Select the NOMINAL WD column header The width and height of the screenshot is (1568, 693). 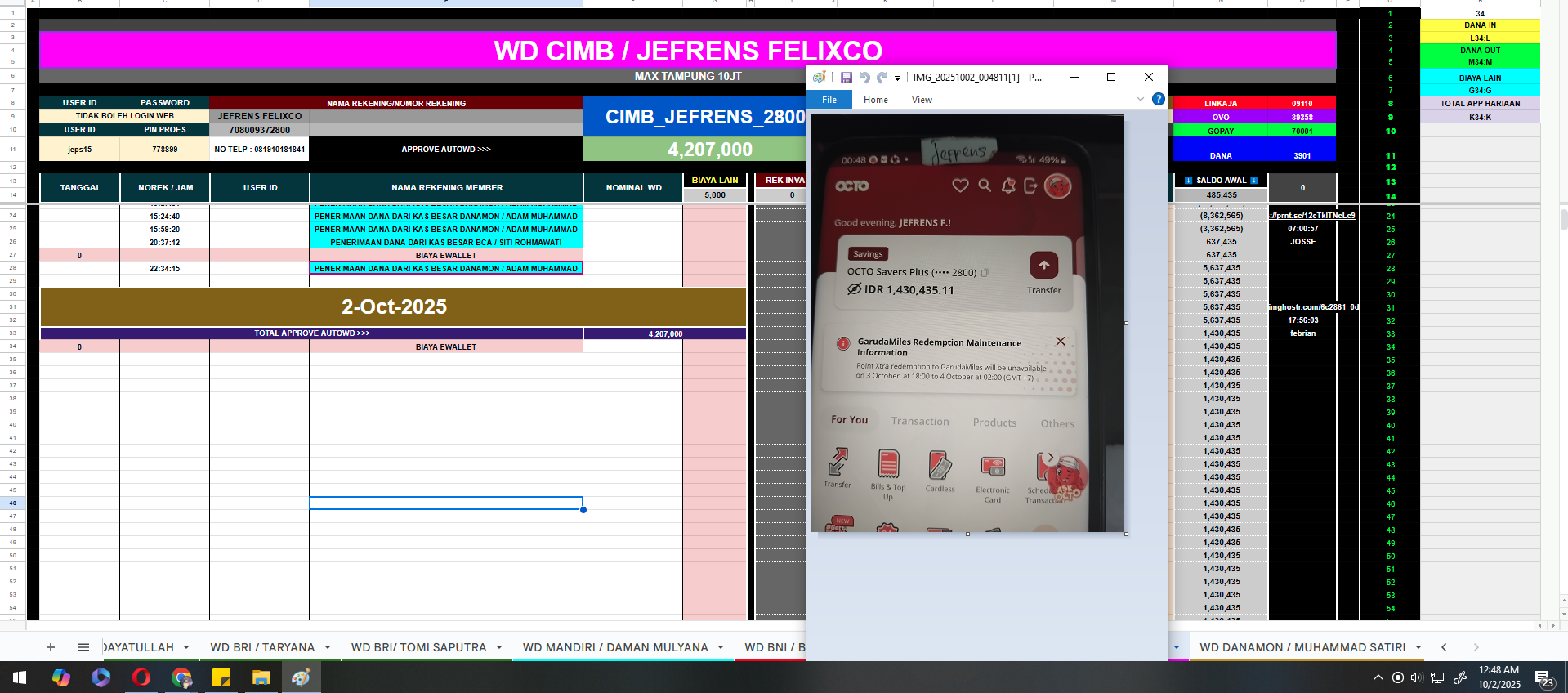point(633,188)
